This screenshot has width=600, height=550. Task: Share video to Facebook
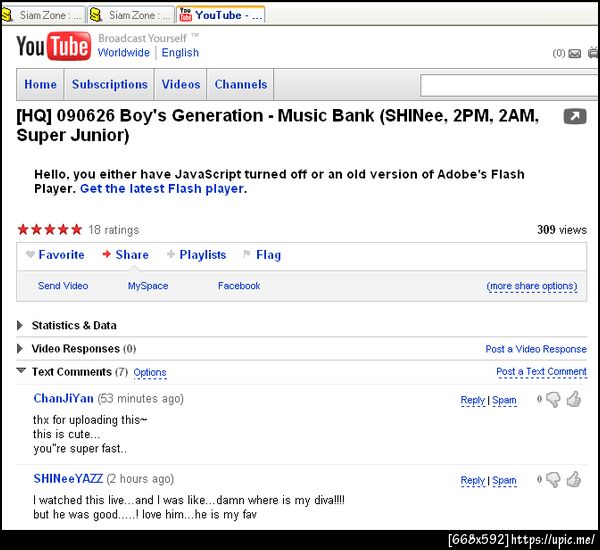click(239, 286)
